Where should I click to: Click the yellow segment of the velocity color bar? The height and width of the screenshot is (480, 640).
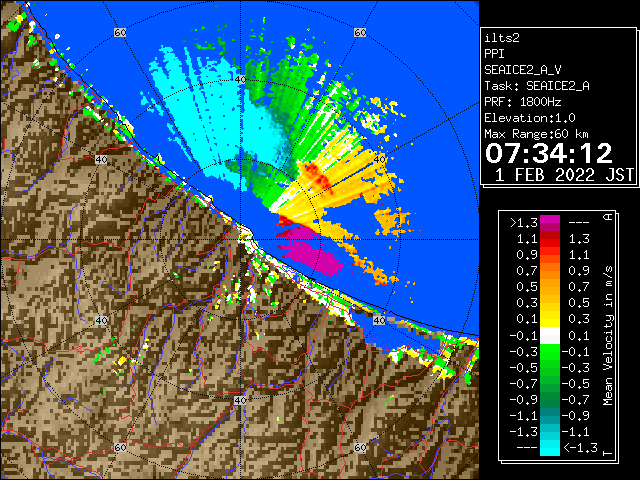point(550,319)
